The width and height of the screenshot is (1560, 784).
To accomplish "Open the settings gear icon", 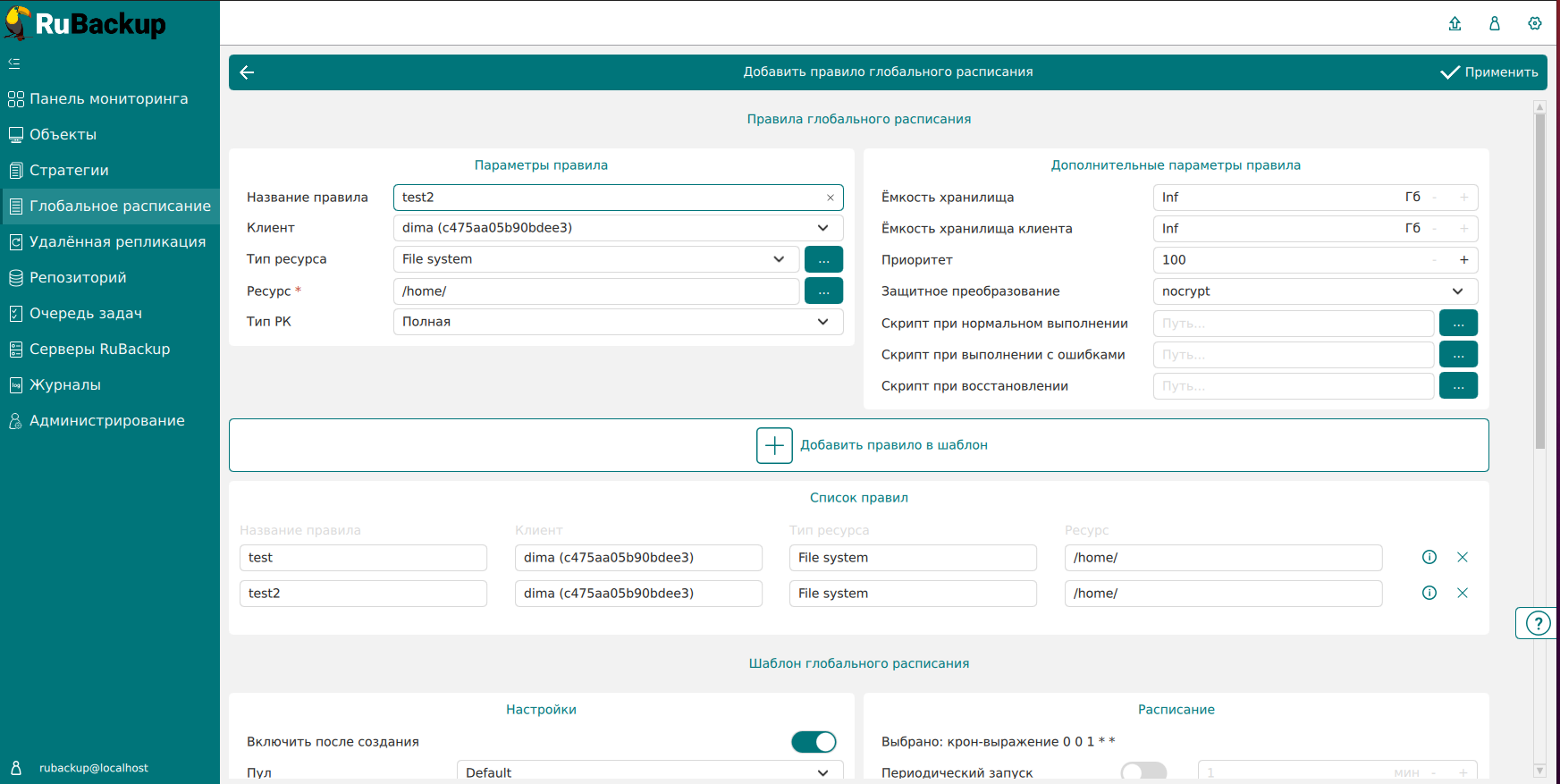I will point(1535,23).
